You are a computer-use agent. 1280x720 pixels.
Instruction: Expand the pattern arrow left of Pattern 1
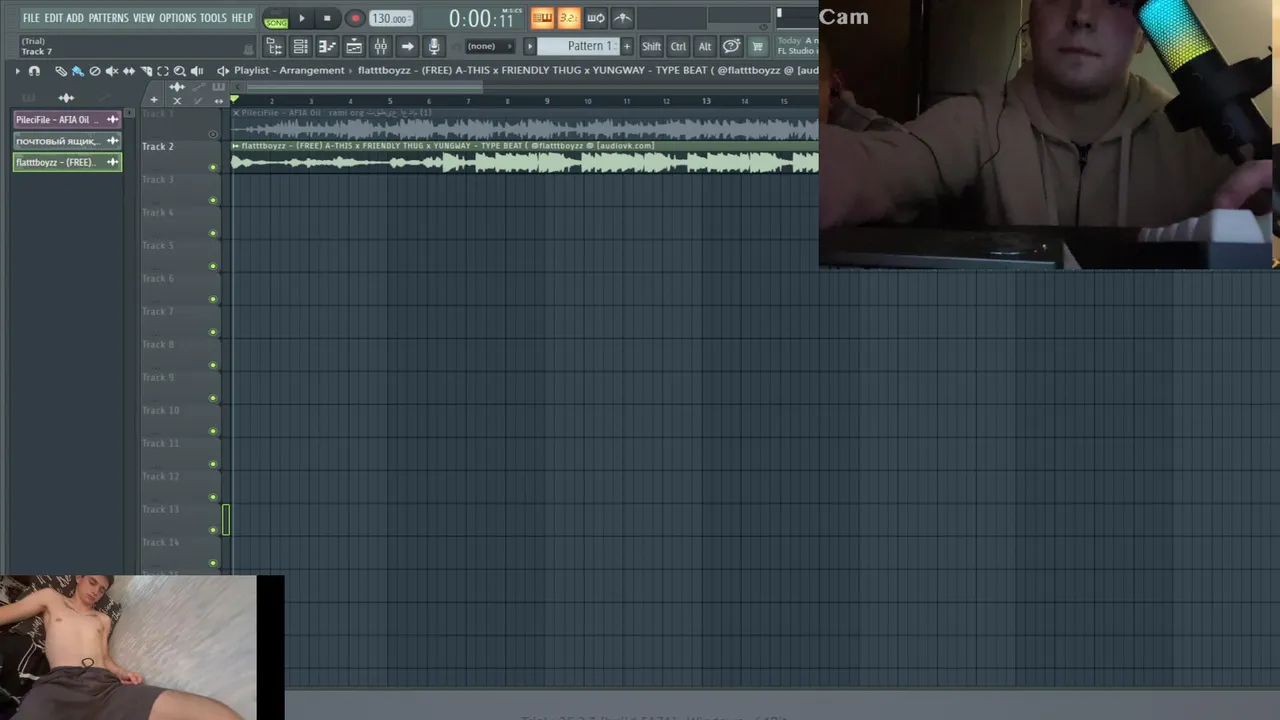tap(530, 46)
